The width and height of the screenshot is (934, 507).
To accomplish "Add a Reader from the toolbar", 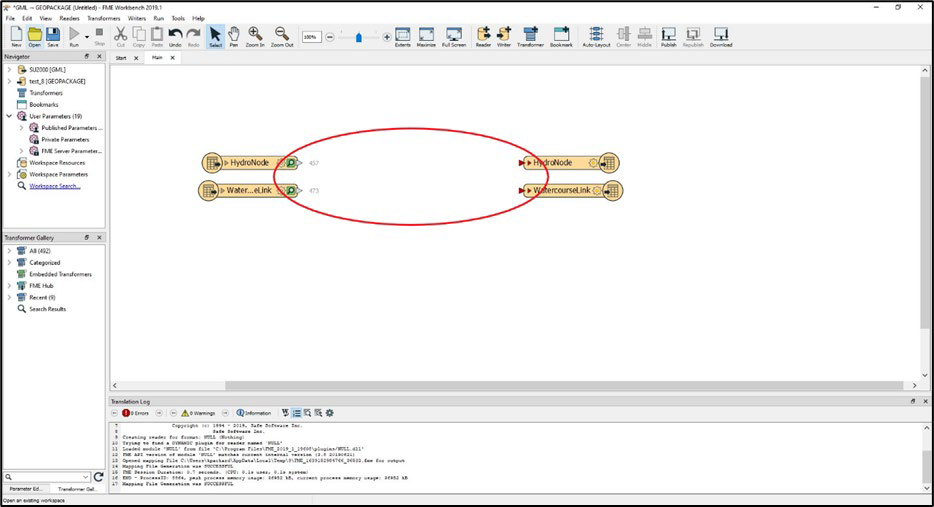I will (484, 36).
